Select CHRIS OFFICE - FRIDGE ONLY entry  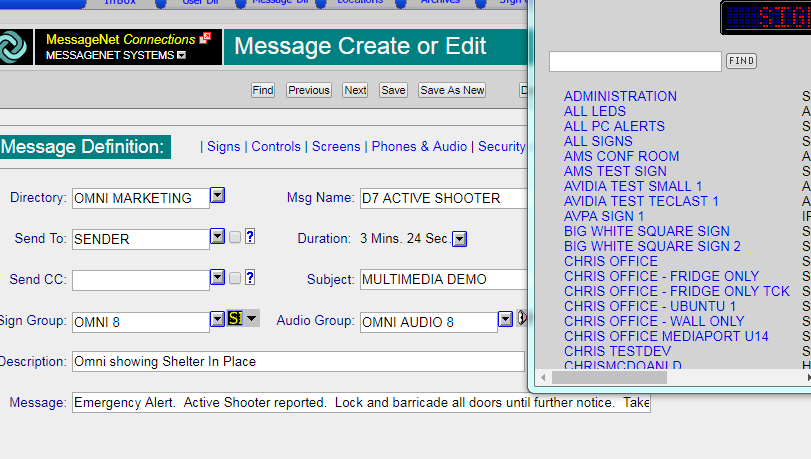pyautogui.click(x=662, y=276)
